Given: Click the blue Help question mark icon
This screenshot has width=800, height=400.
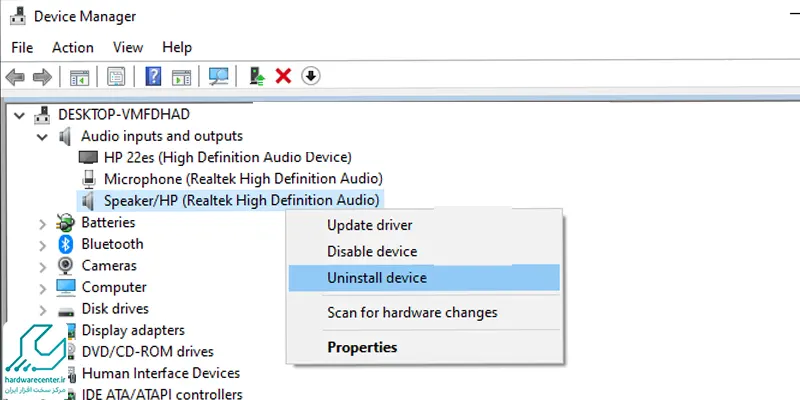Looking at the screenshot, I should [x=154, y=76].
